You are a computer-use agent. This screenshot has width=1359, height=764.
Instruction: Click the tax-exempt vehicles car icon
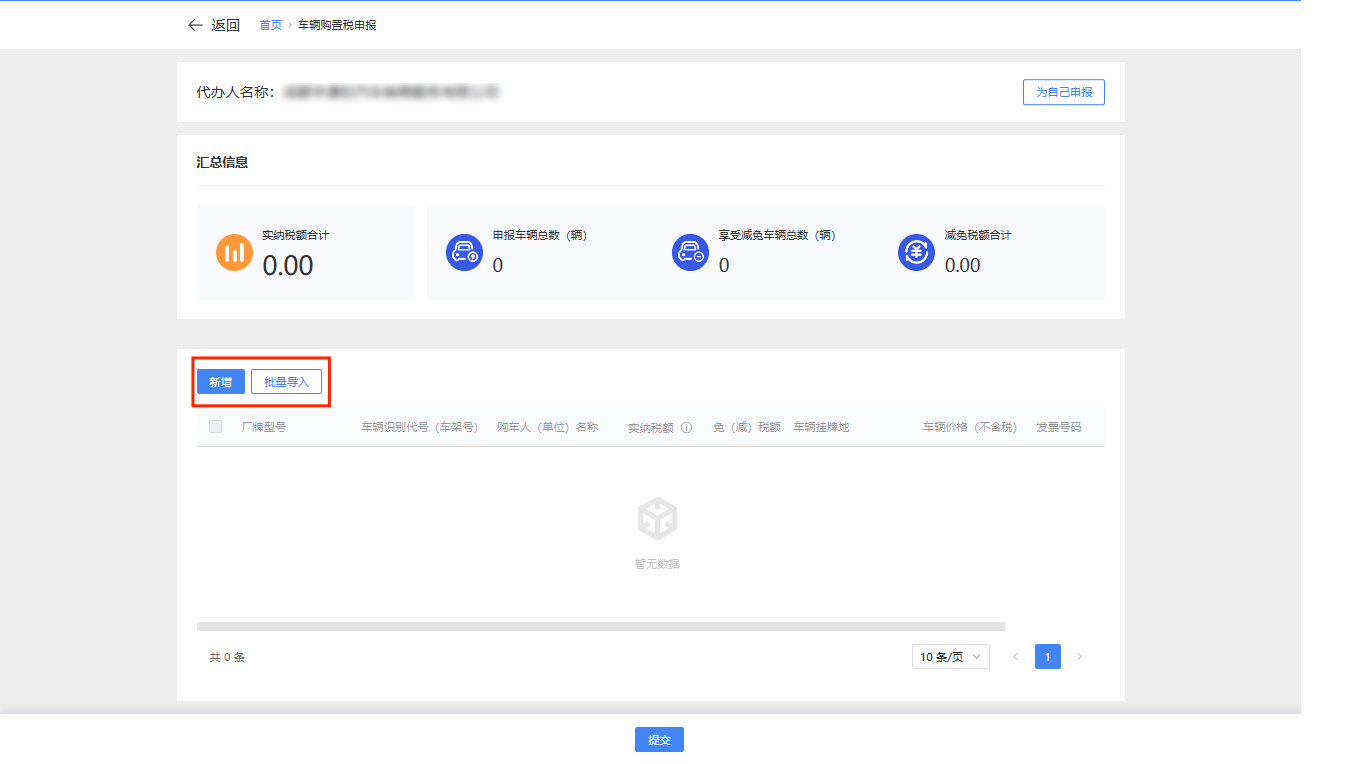[x=690, y=252]
